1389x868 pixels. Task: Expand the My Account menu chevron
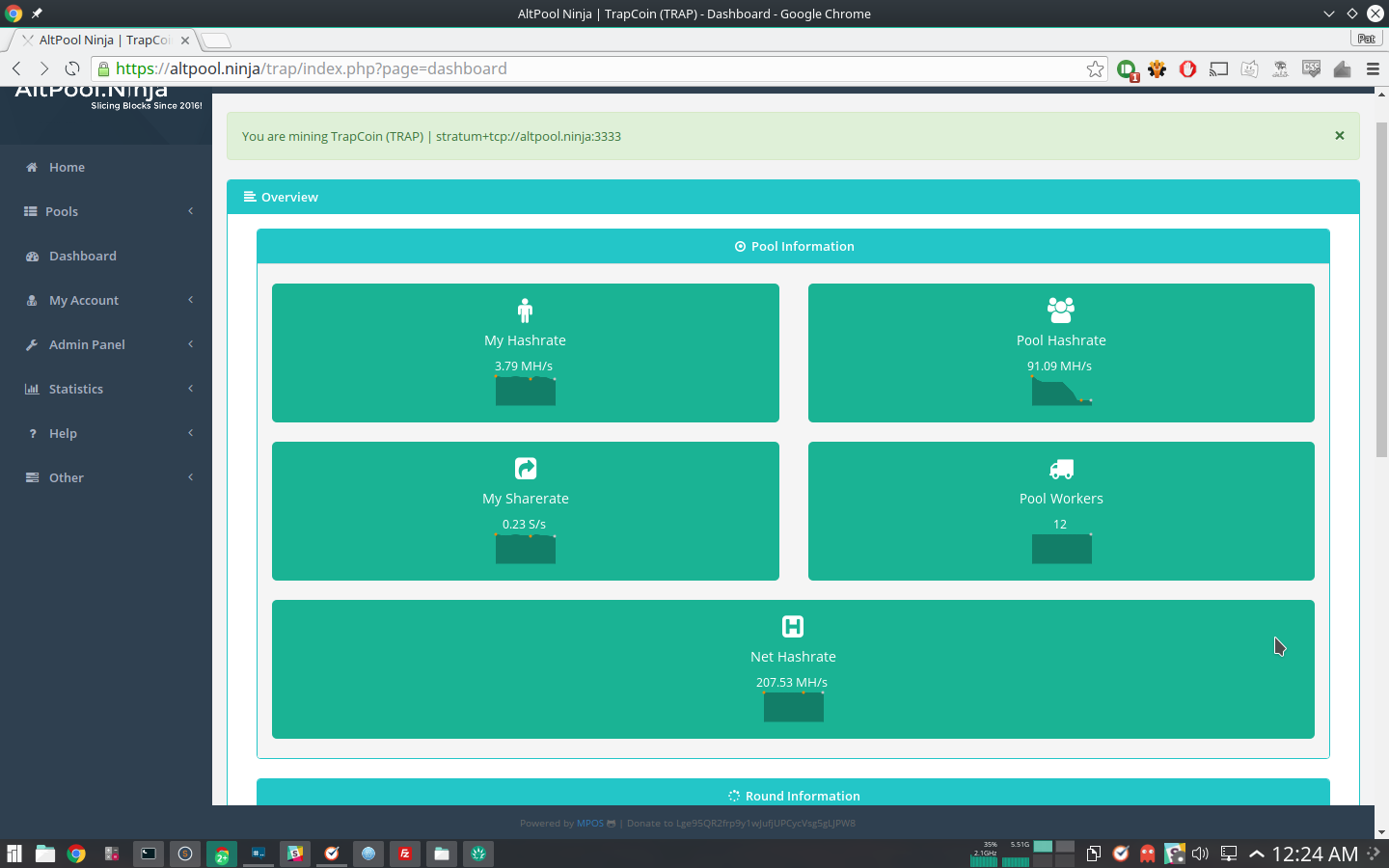(191, 300)
